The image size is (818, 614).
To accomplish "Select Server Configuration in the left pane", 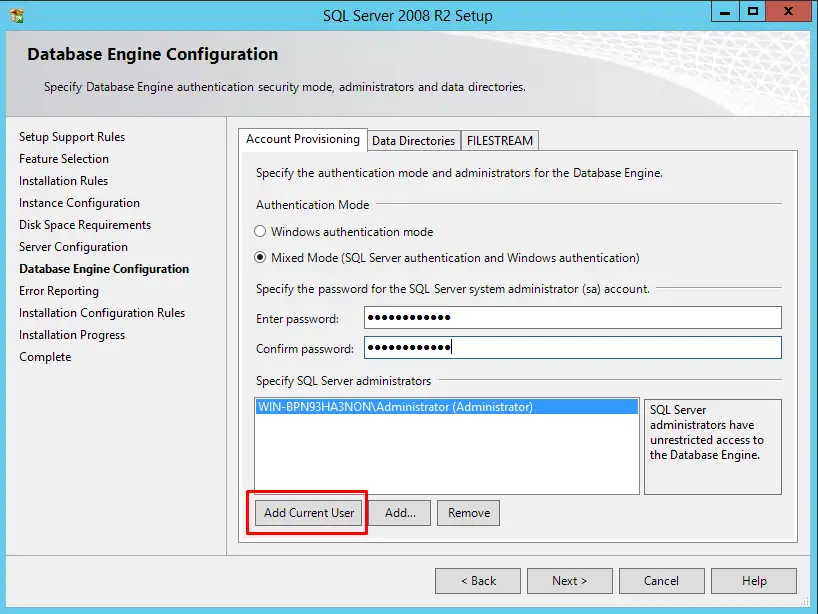I will point(73,246).
